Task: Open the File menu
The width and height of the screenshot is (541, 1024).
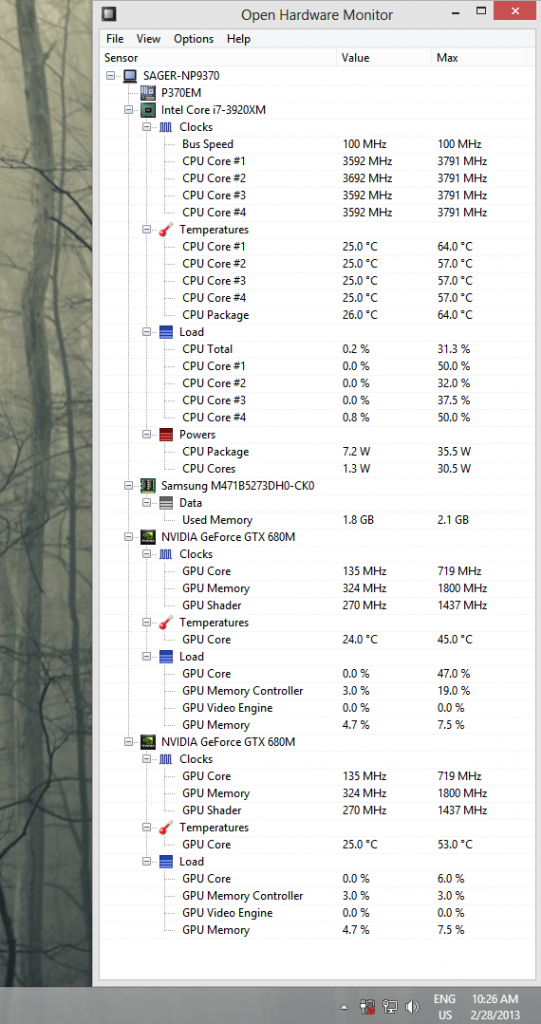Action: click(x=114, y=39)
